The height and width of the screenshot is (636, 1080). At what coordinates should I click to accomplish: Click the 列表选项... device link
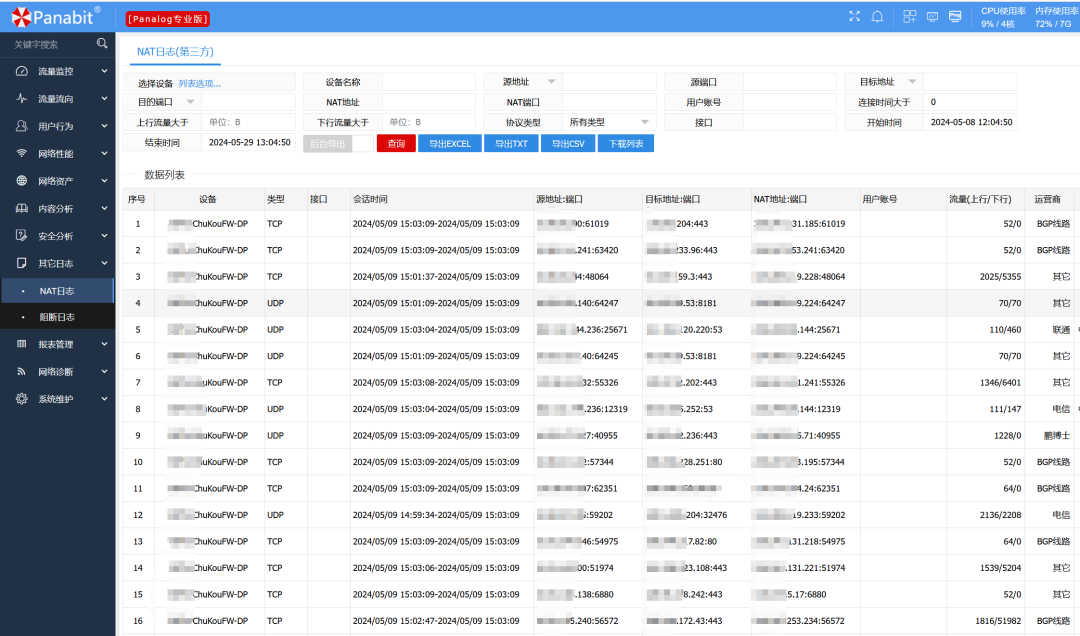pos(199,83)
